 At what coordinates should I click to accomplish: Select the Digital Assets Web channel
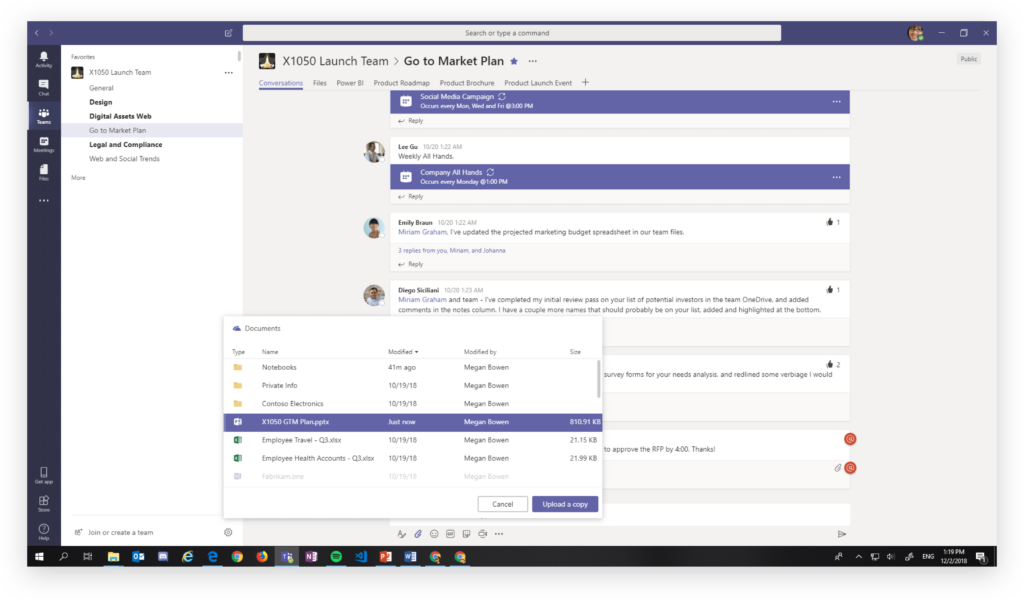120,116
